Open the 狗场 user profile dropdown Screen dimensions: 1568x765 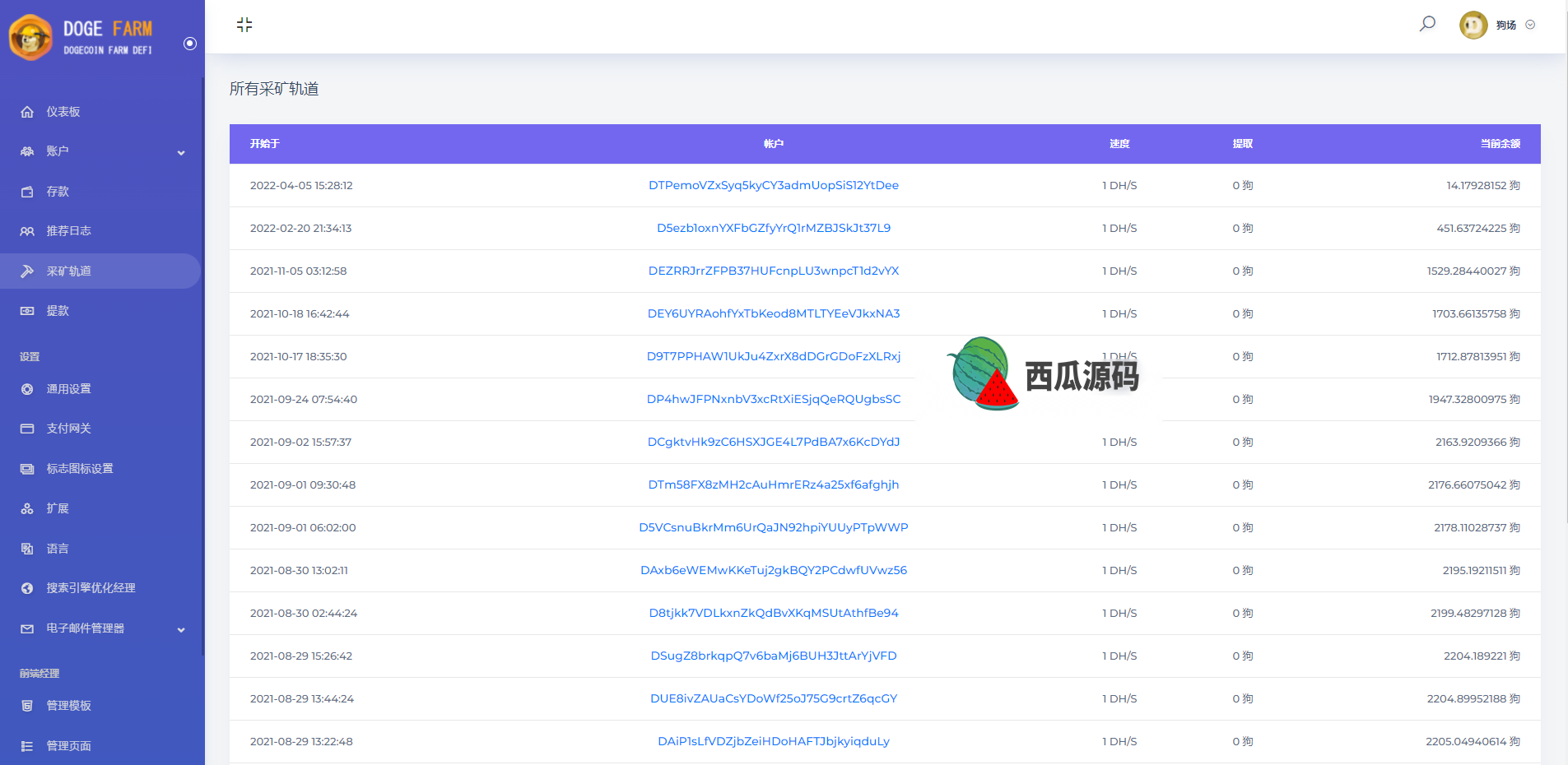tap(1496, 25)
